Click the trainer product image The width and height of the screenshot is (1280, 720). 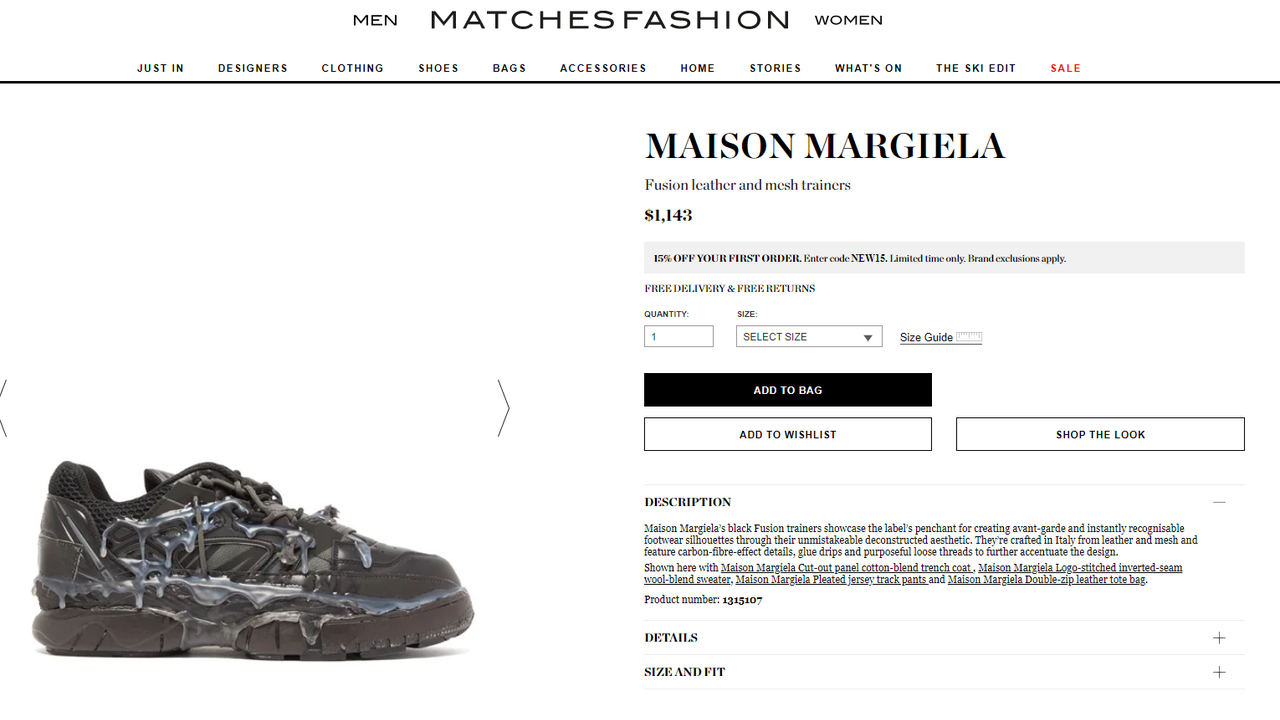pos(252,560)
